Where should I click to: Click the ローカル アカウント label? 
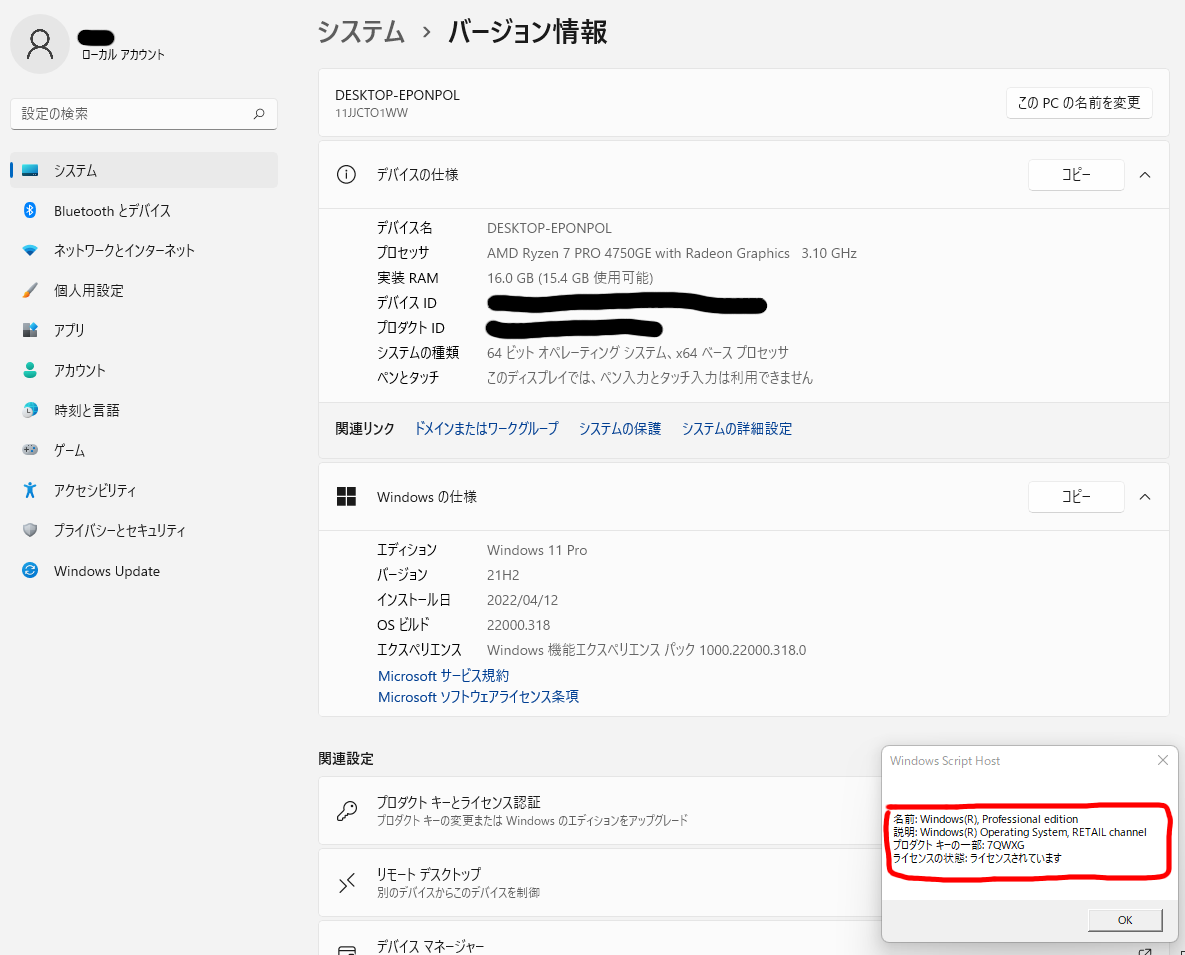pos(123,54)
